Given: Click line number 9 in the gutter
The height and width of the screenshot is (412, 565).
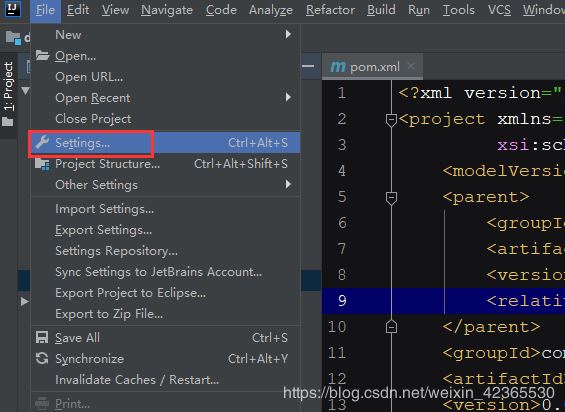Looking at the screenshot, I should pyautogui.click(x=342, y=301).
